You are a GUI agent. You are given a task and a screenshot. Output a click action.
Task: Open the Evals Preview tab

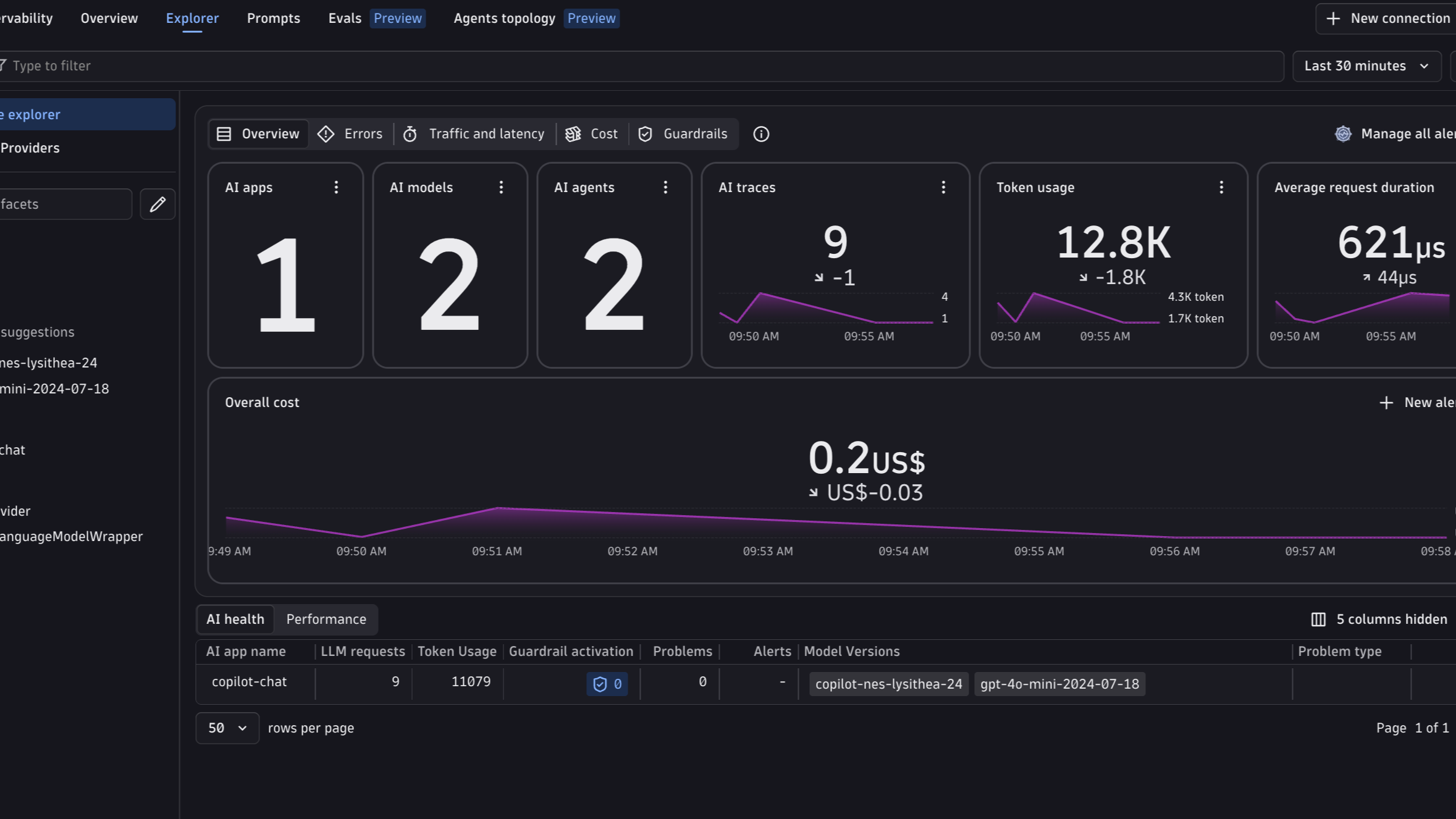coord(376,19)
